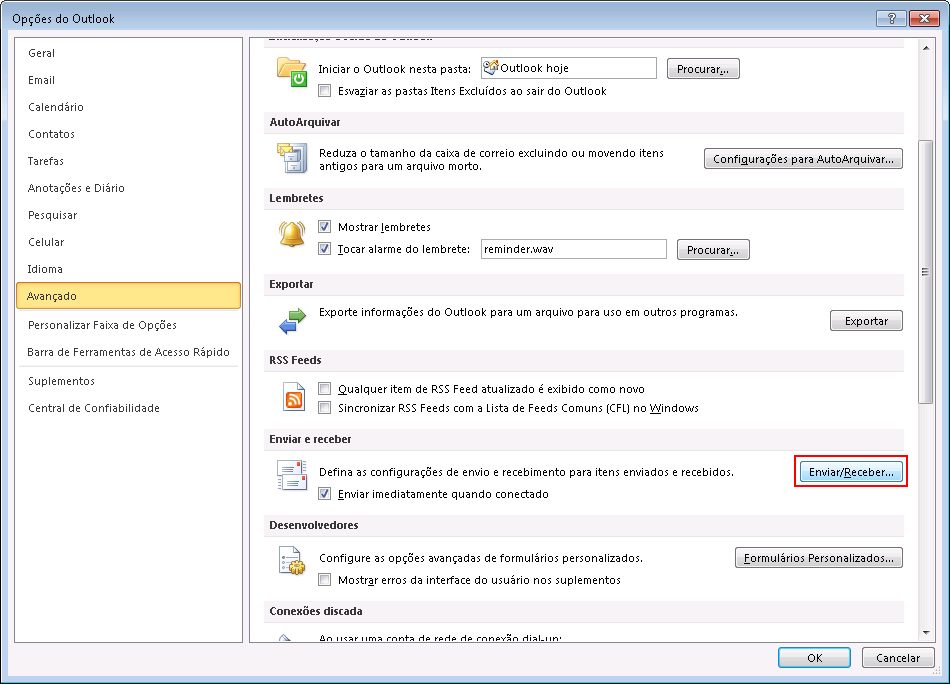The width and height of the screenshot is (950, 684).
Task: Open Formulários Personalizados button
Action: pyautogui.click(x=819, y=558)
